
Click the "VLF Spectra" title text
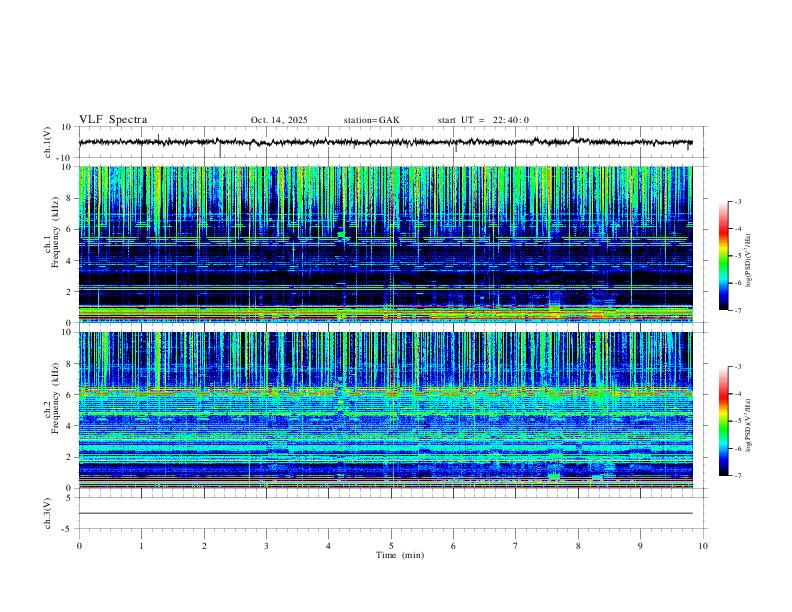click(x=113, y=120)
